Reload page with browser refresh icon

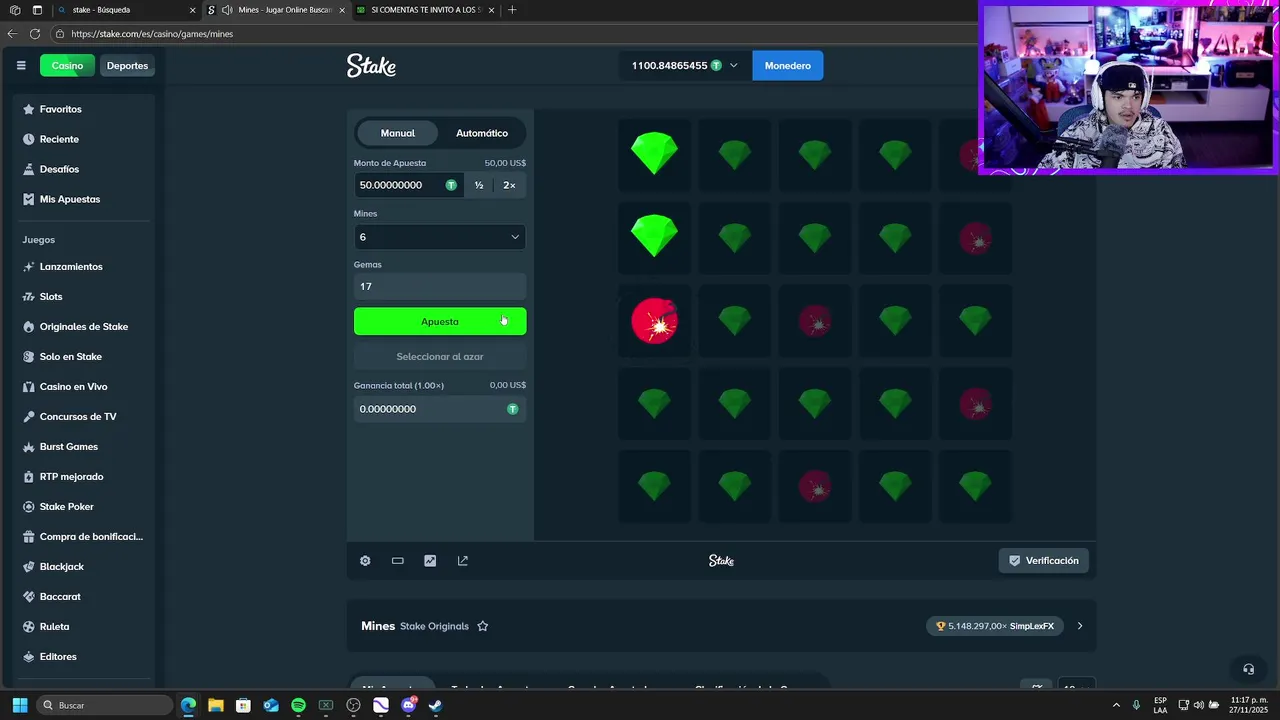tap(35, 33)
